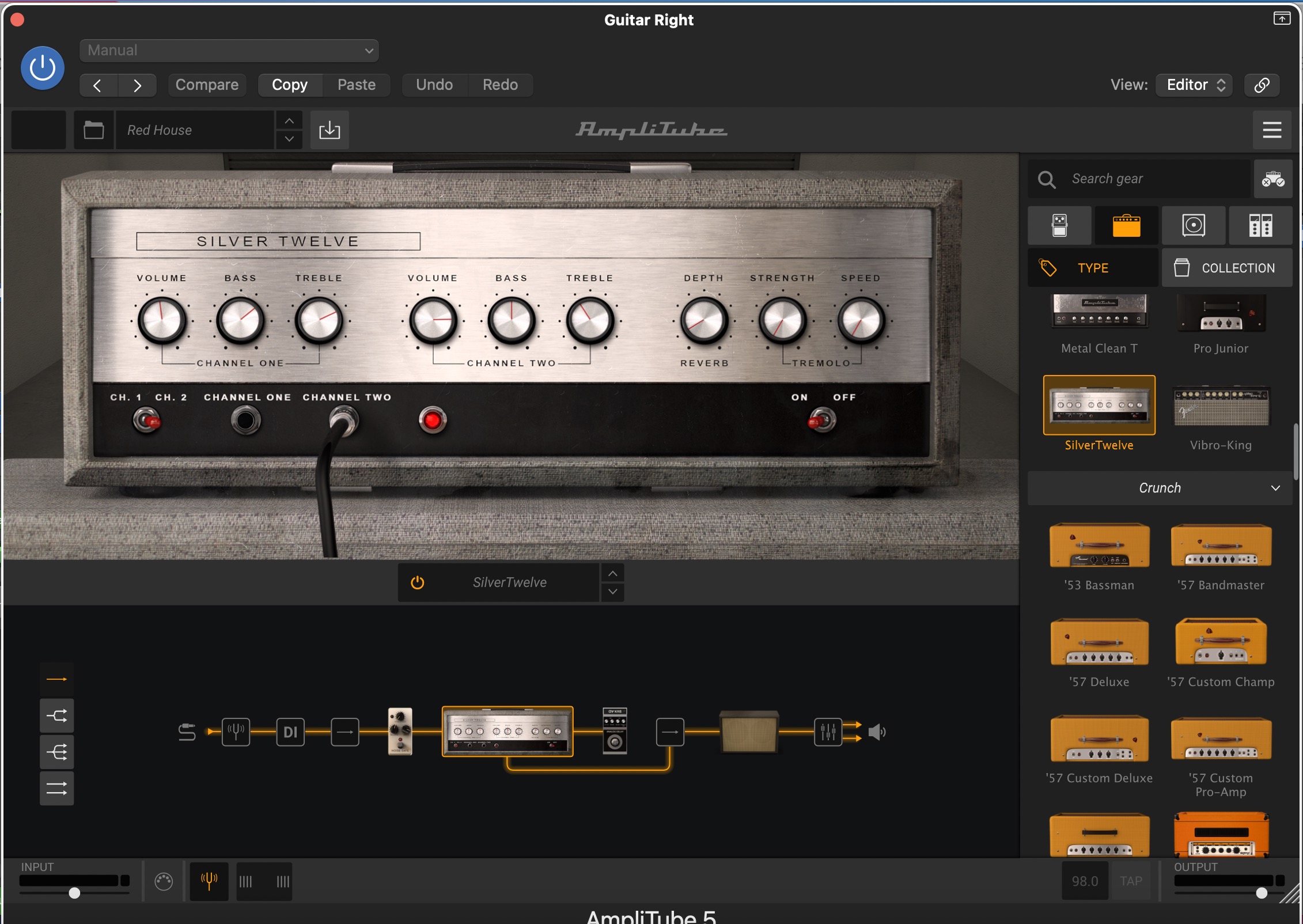Click the Compare button

pos(207,85)
